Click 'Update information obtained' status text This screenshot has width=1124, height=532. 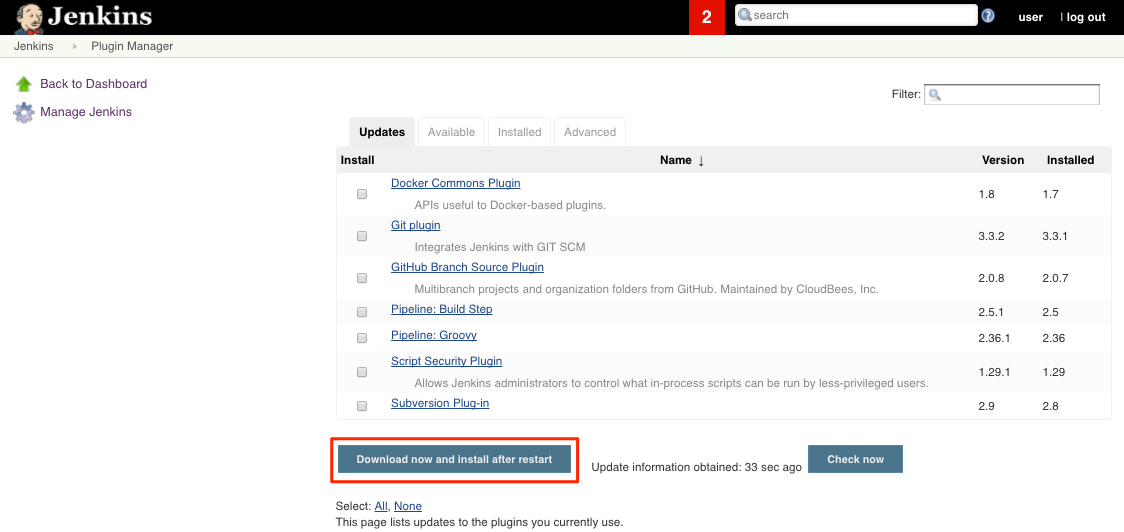coord(696,467)
